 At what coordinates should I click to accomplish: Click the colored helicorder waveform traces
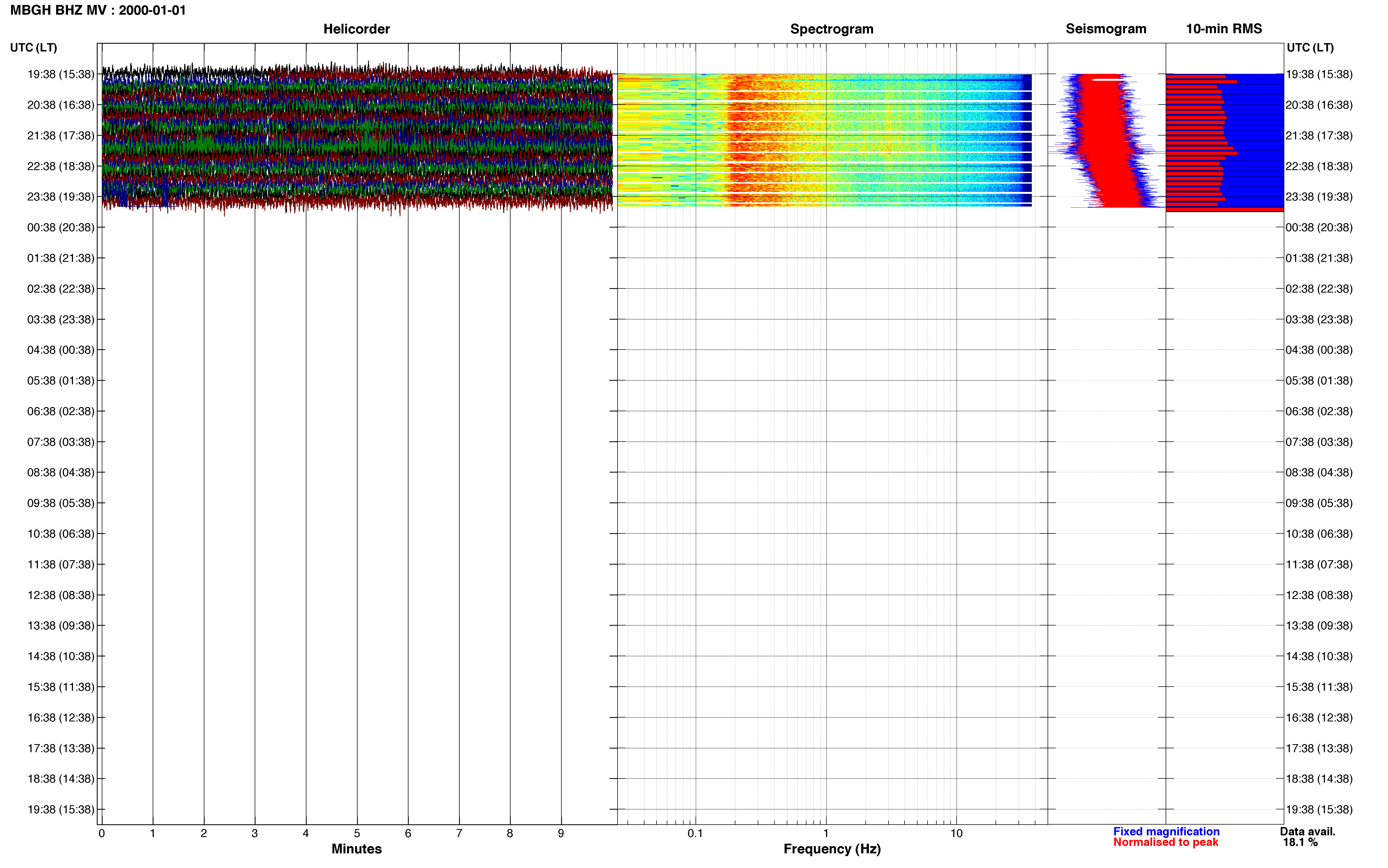(x=357, y=139)
